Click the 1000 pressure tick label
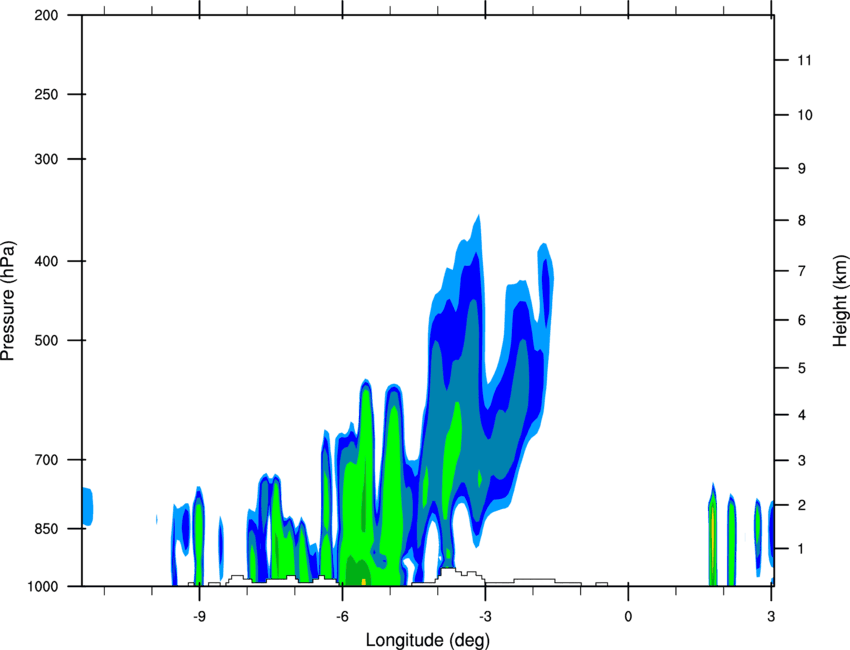This screenshot has width=850, height=650. 43,586
